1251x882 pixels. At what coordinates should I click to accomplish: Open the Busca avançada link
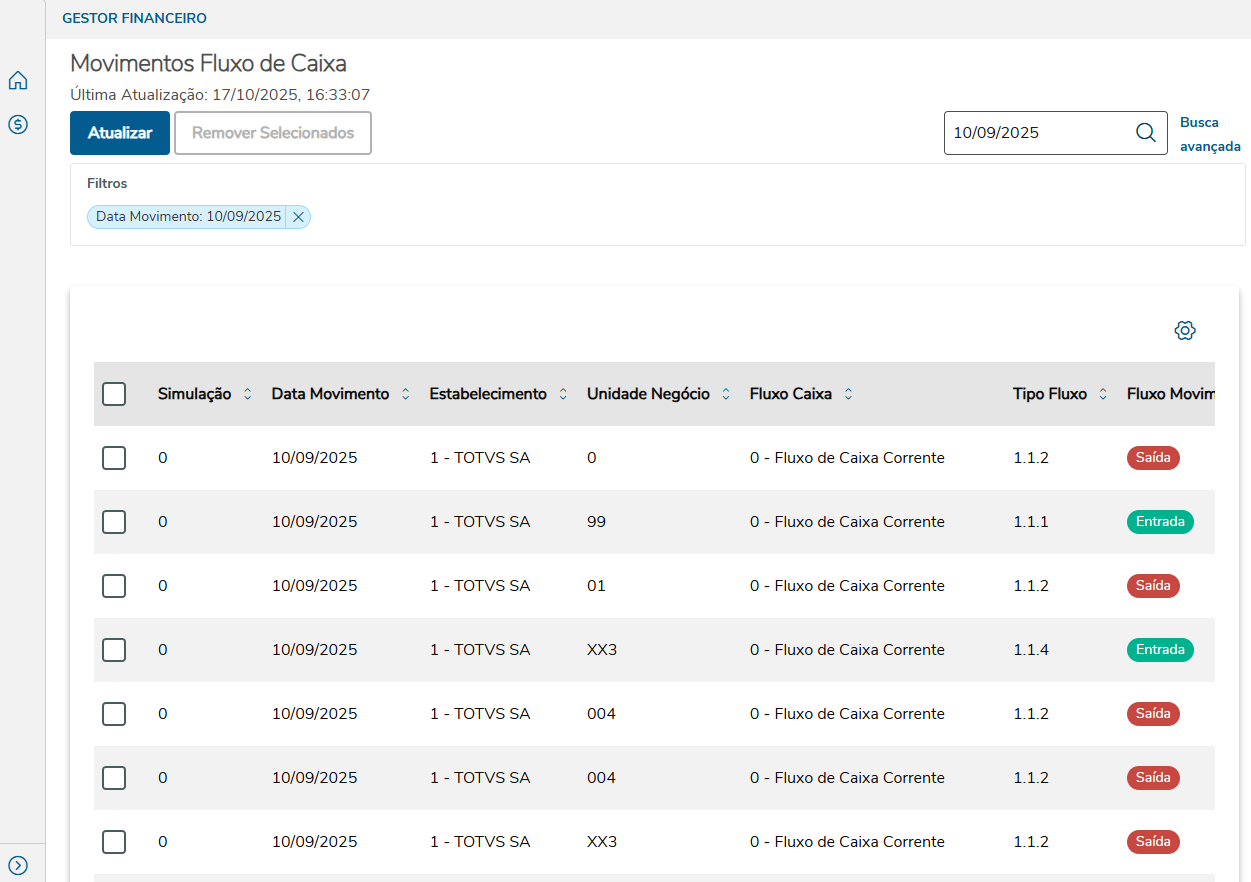(x=1210, y=134)
